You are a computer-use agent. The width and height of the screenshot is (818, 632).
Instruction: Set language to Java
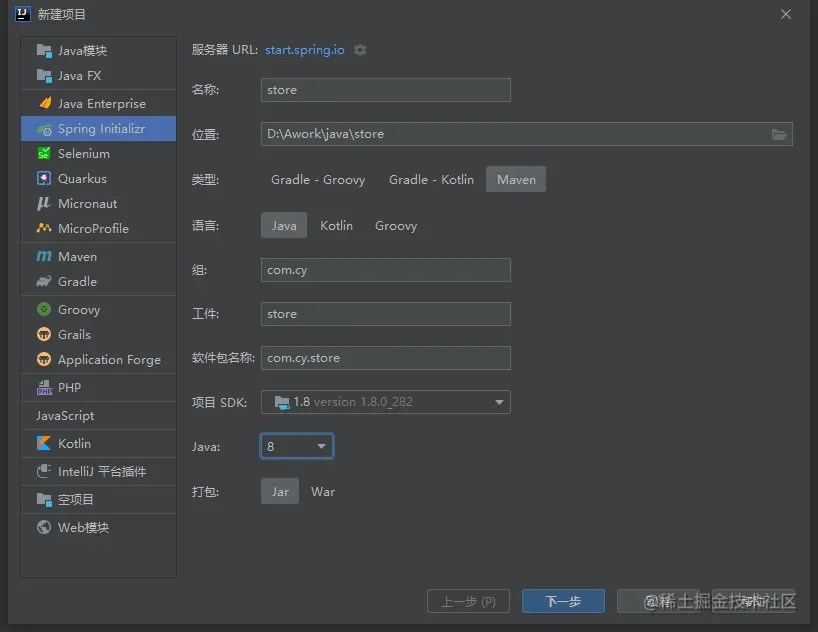point(284,225)
